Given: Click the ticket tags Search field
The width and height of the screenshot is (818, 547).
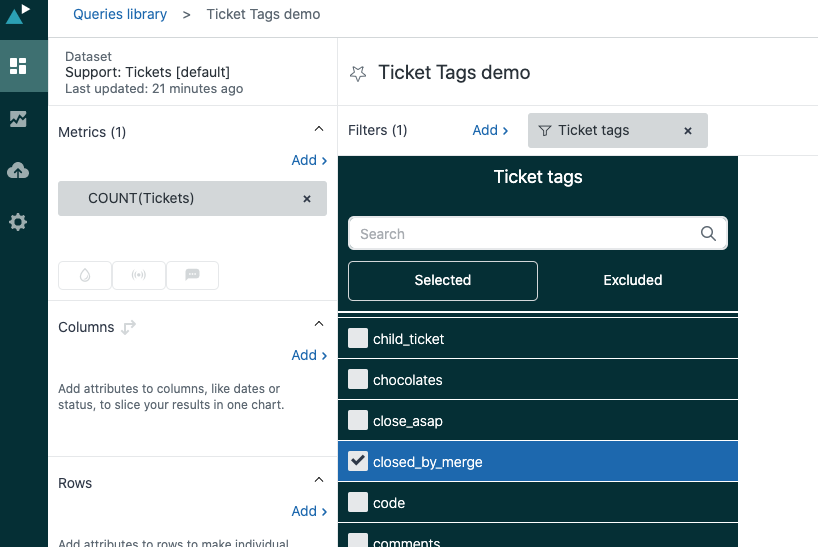Looking at the screenshot, I should [525, 234].
